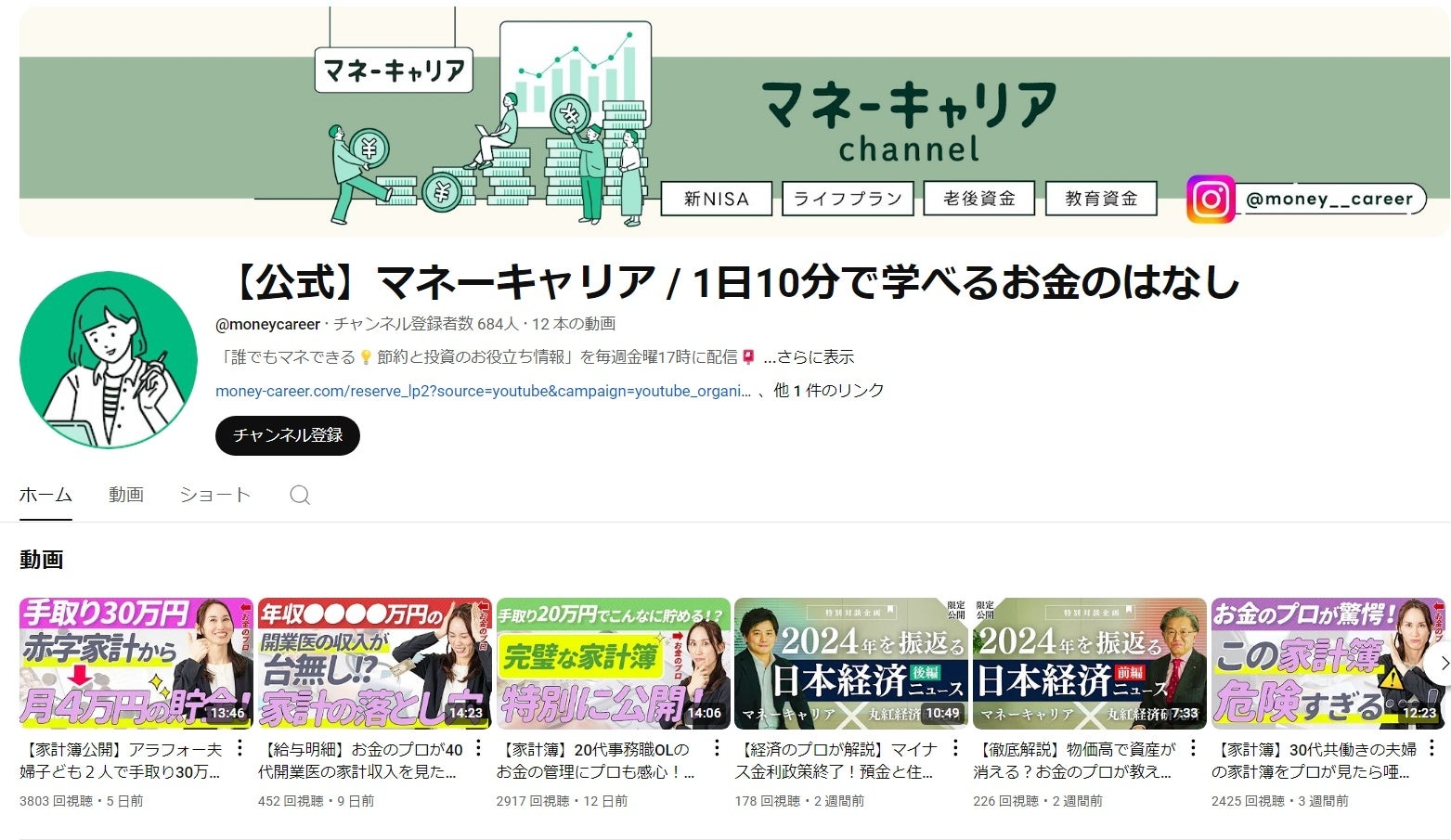Click the @money__career Instagram handle
Viewport: 1451px width, 840px height.
1329,199
